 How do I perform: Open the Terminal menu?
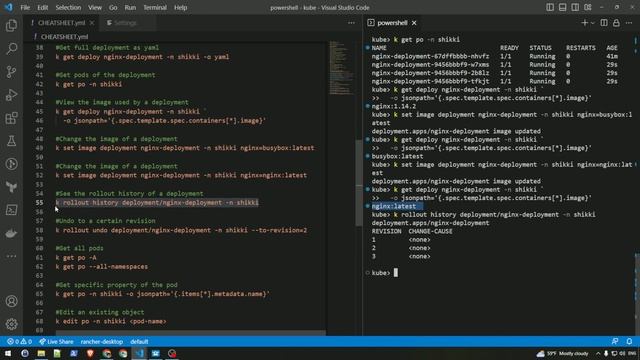[155, 7]
